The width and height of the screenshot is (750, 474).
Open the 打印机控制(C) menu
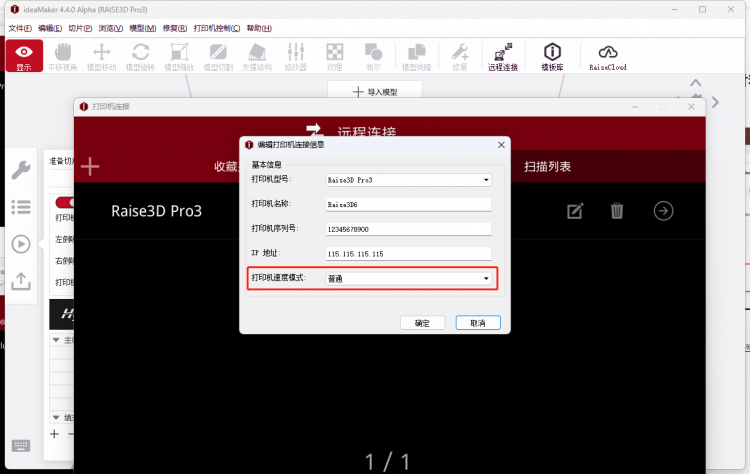(x=217, y=28)
